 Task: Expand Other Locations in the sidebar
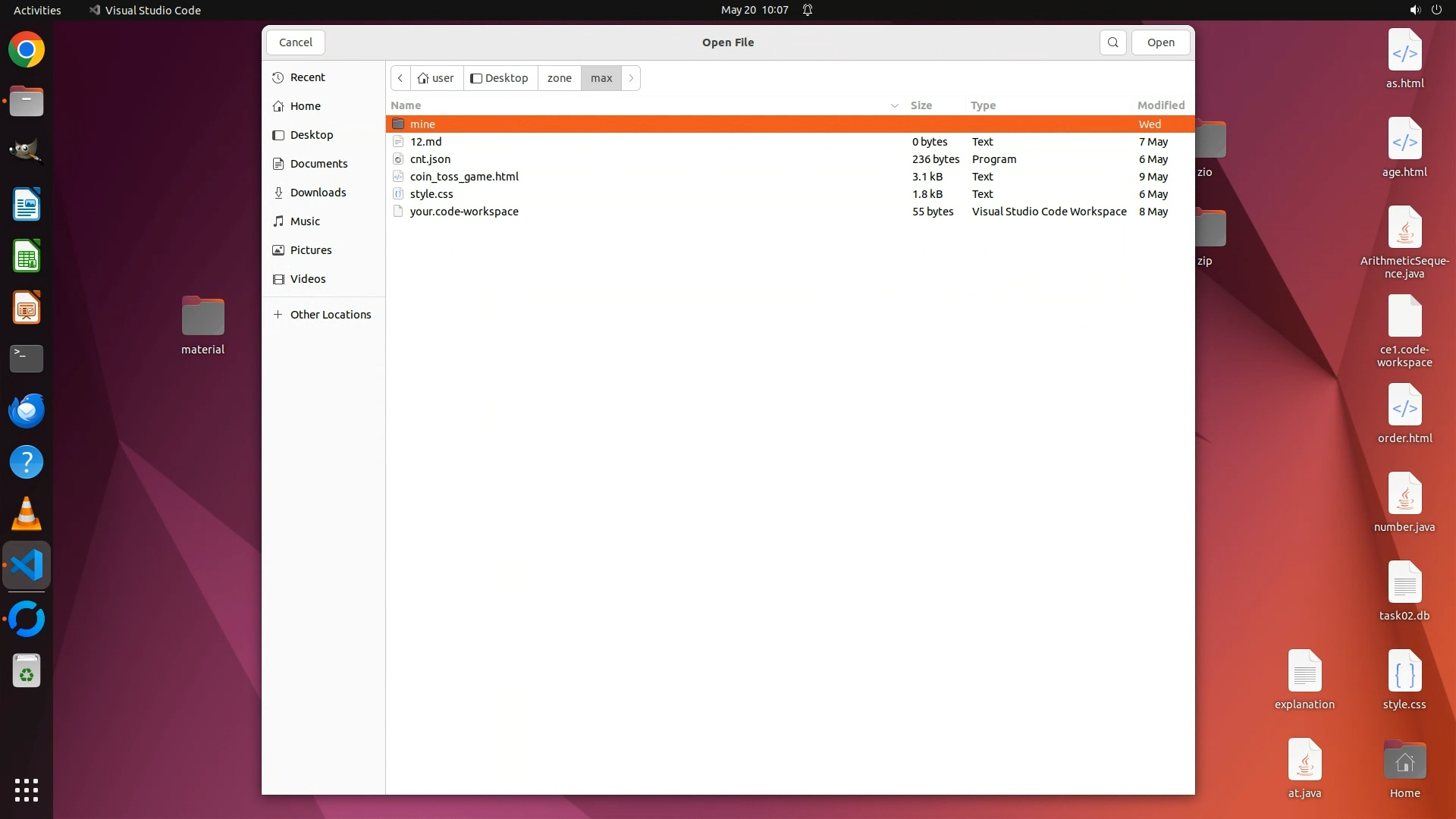pos(330,315)
